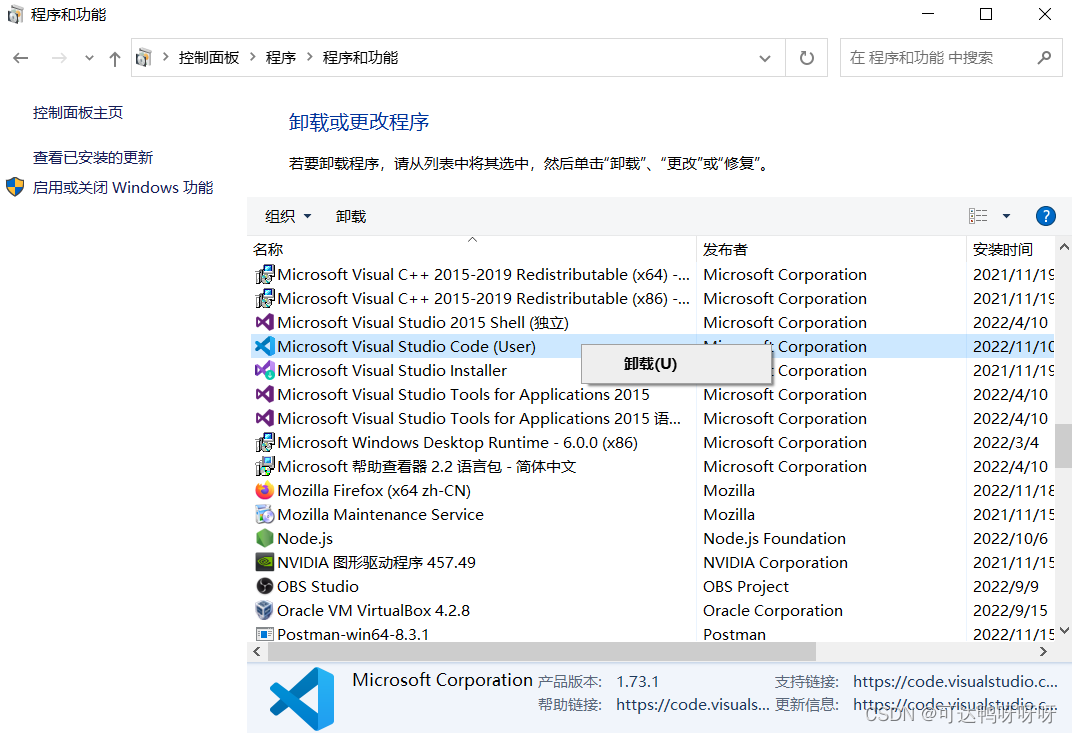This screenshot has height=733, width=1072.
Task: Sort by the 名称 column header
Action: tap(472, 250)
